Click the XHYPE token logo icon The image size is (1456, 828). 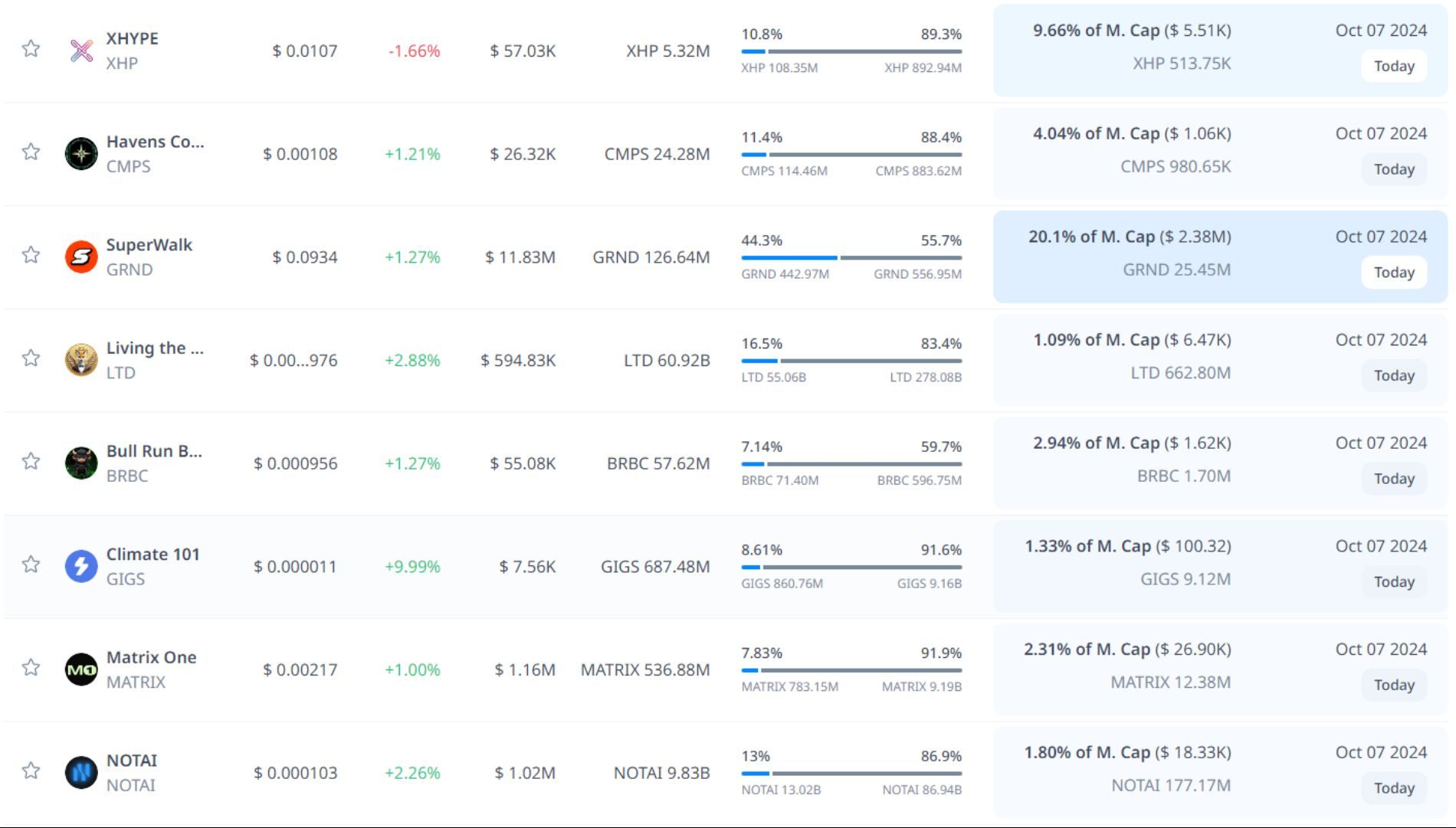click(x=81, y=51)
